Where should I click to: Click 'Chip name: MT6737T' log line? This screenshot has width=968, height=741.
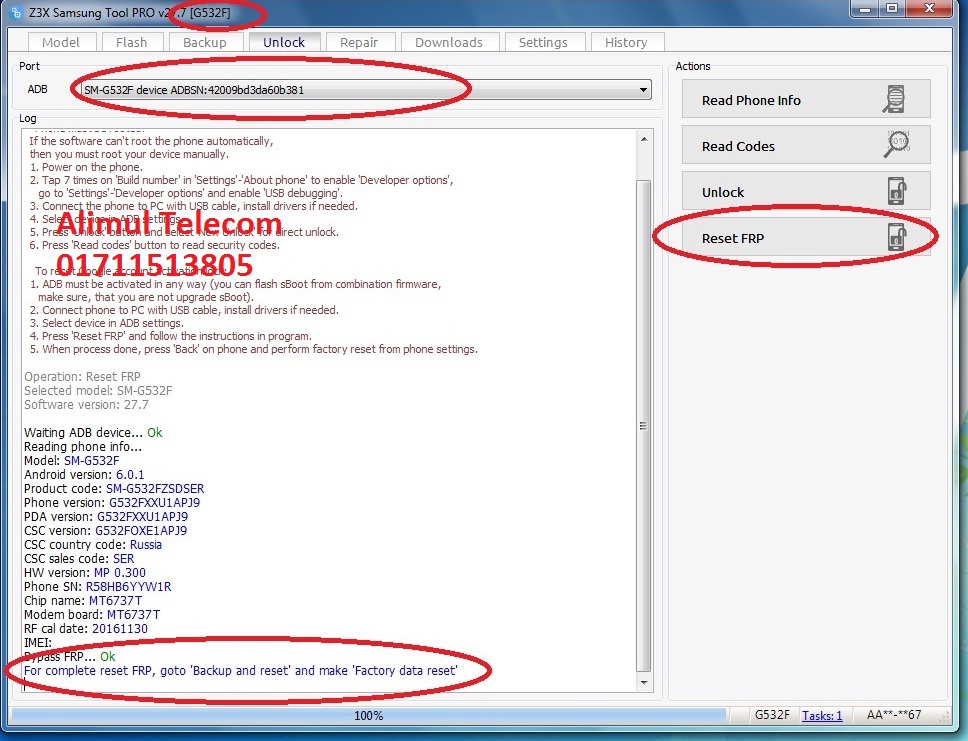pos(83,601)
